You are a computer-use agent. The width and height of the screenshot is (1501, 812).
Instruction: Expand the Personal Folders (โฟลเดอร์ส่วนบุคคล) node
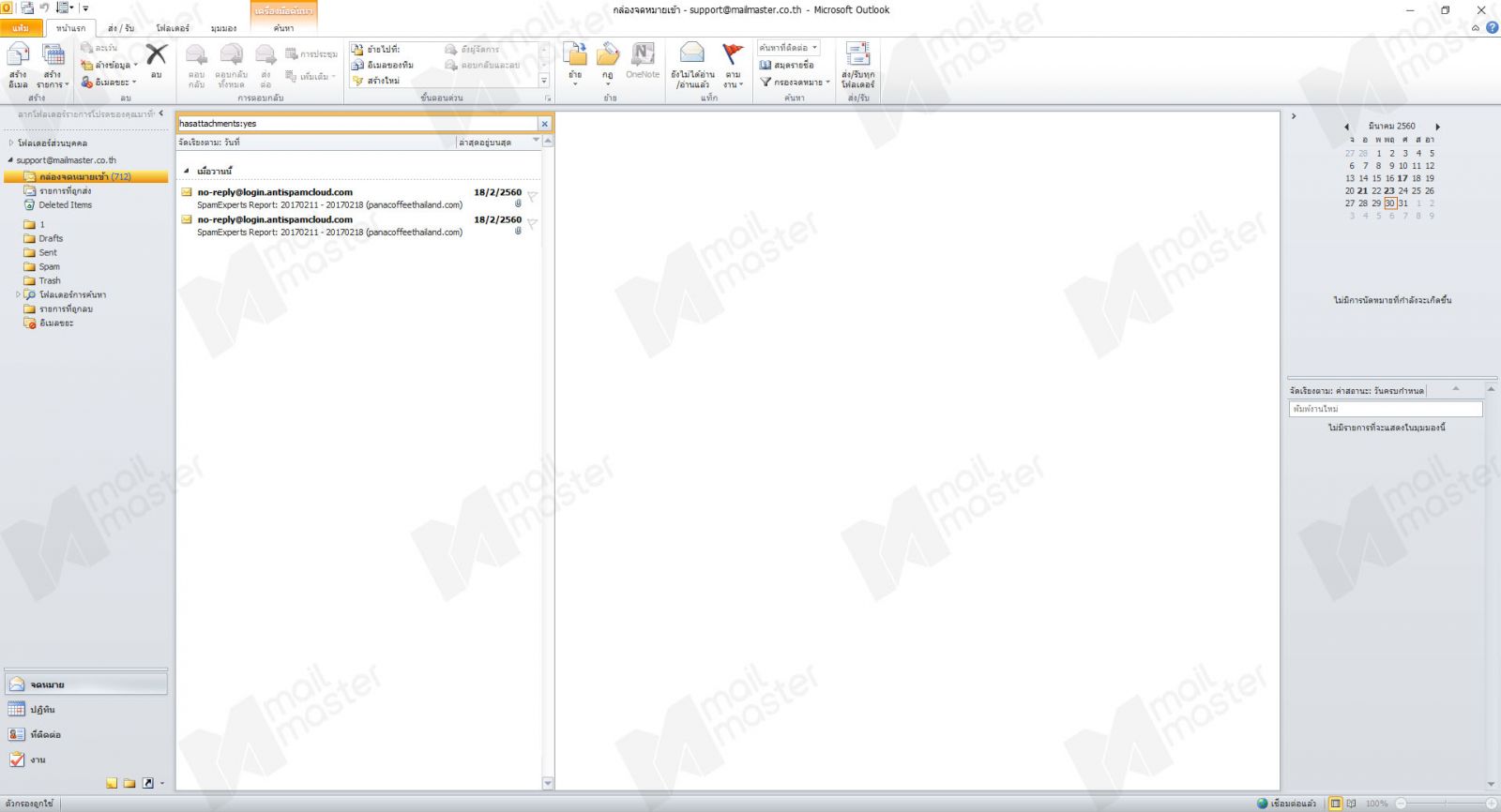click(x=11, y=143)
